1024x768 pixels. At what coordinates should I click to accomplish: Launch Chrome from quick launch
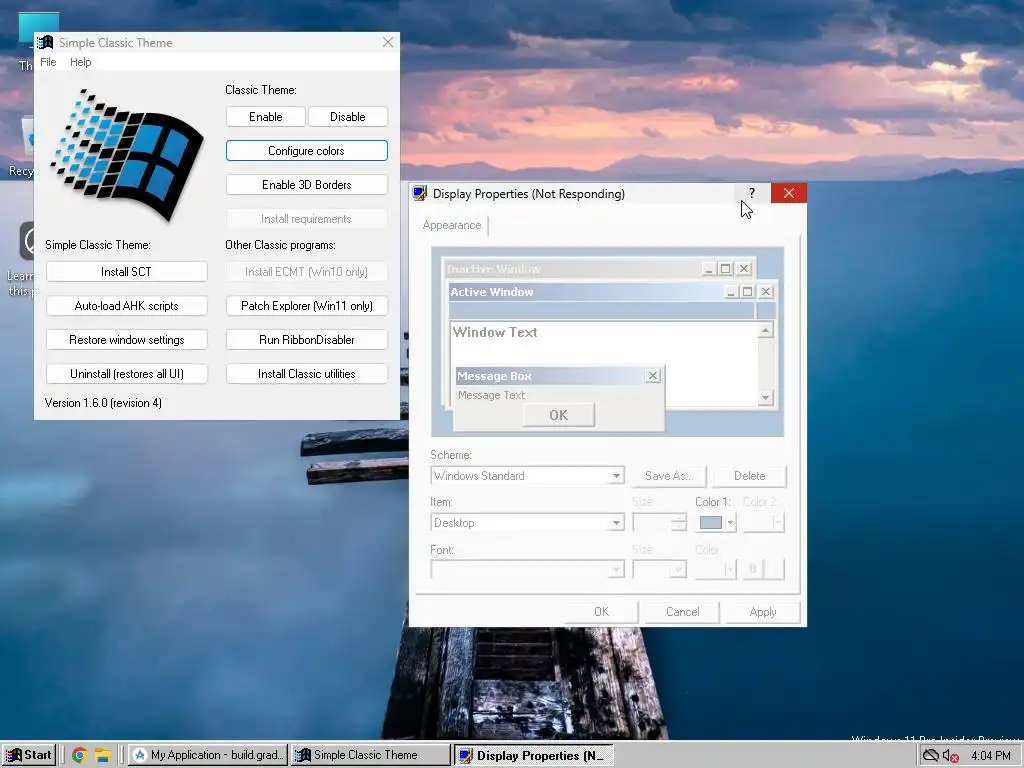pos(80,756)
